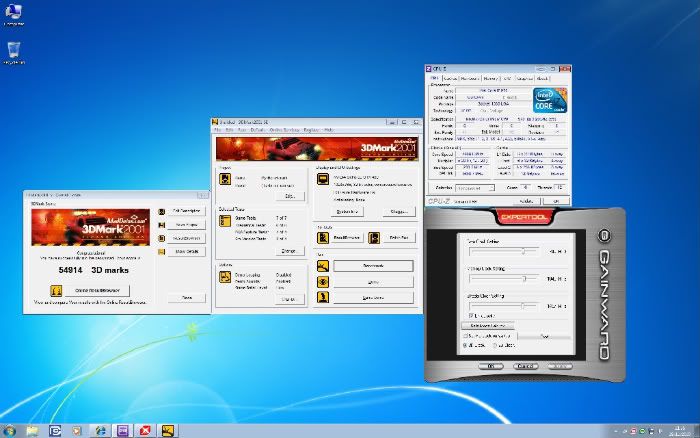Open the Computer desktop icon
Screen dimensions: 700x438
[x=13, y=13]
